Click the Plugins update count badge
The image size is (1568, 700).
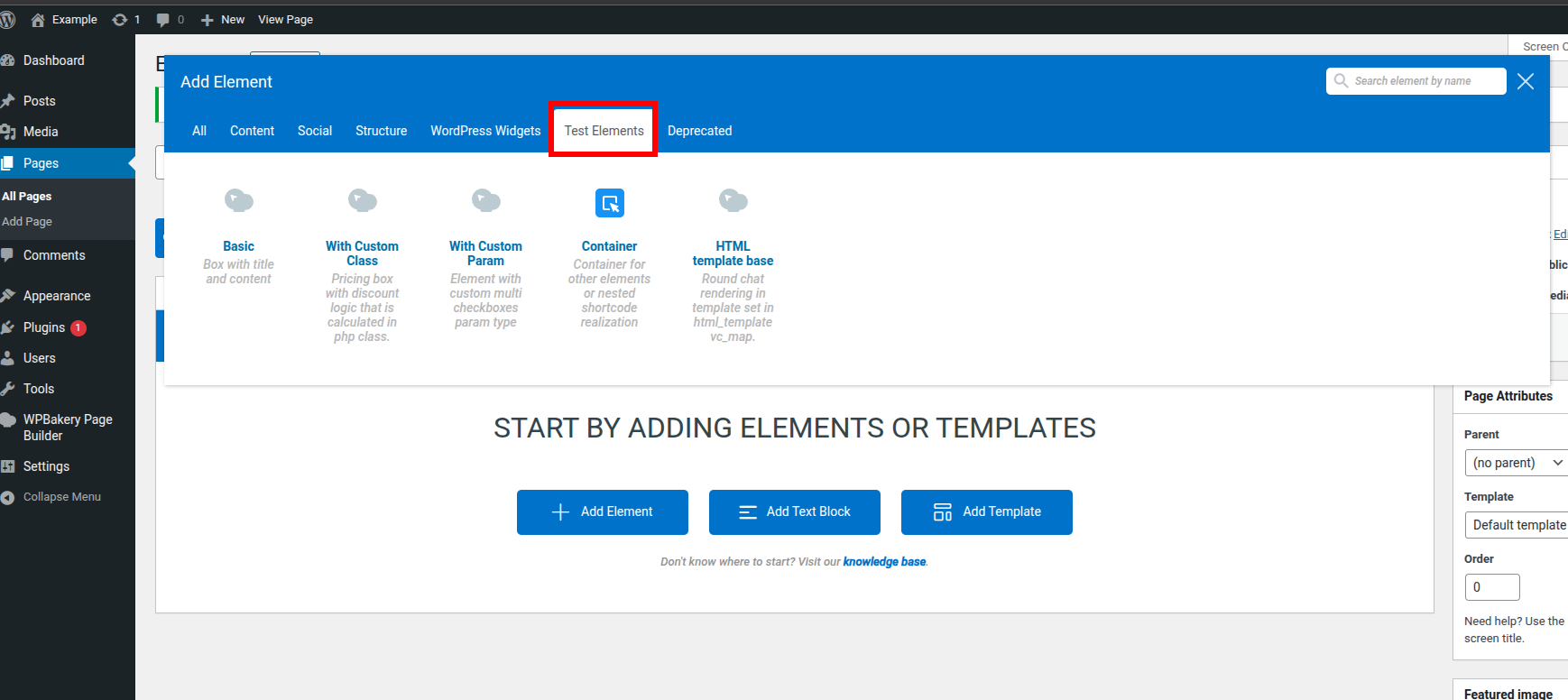click(x=78, y=327)
